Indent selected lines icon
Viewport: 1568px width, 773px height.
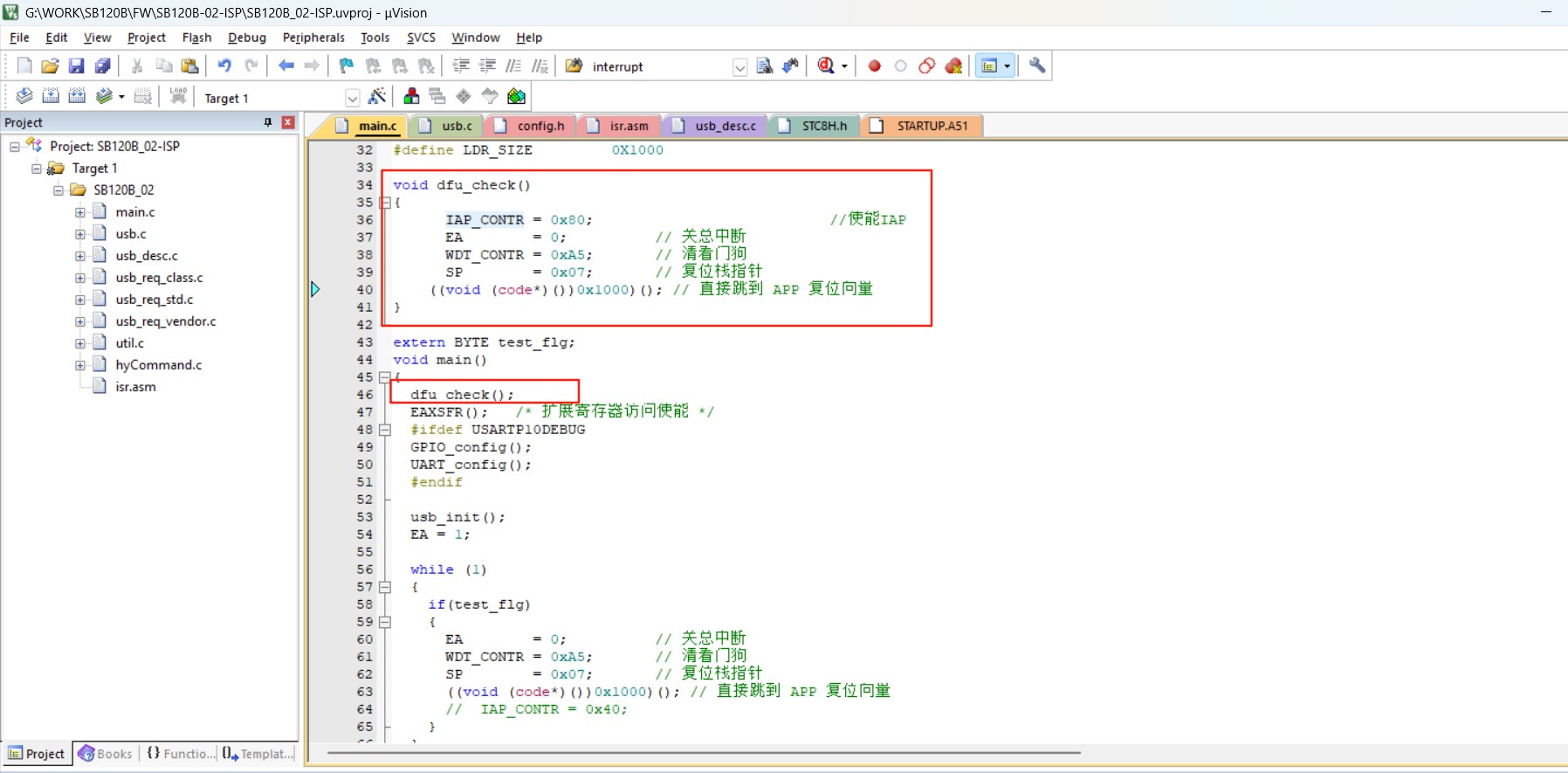coord(461,66)
